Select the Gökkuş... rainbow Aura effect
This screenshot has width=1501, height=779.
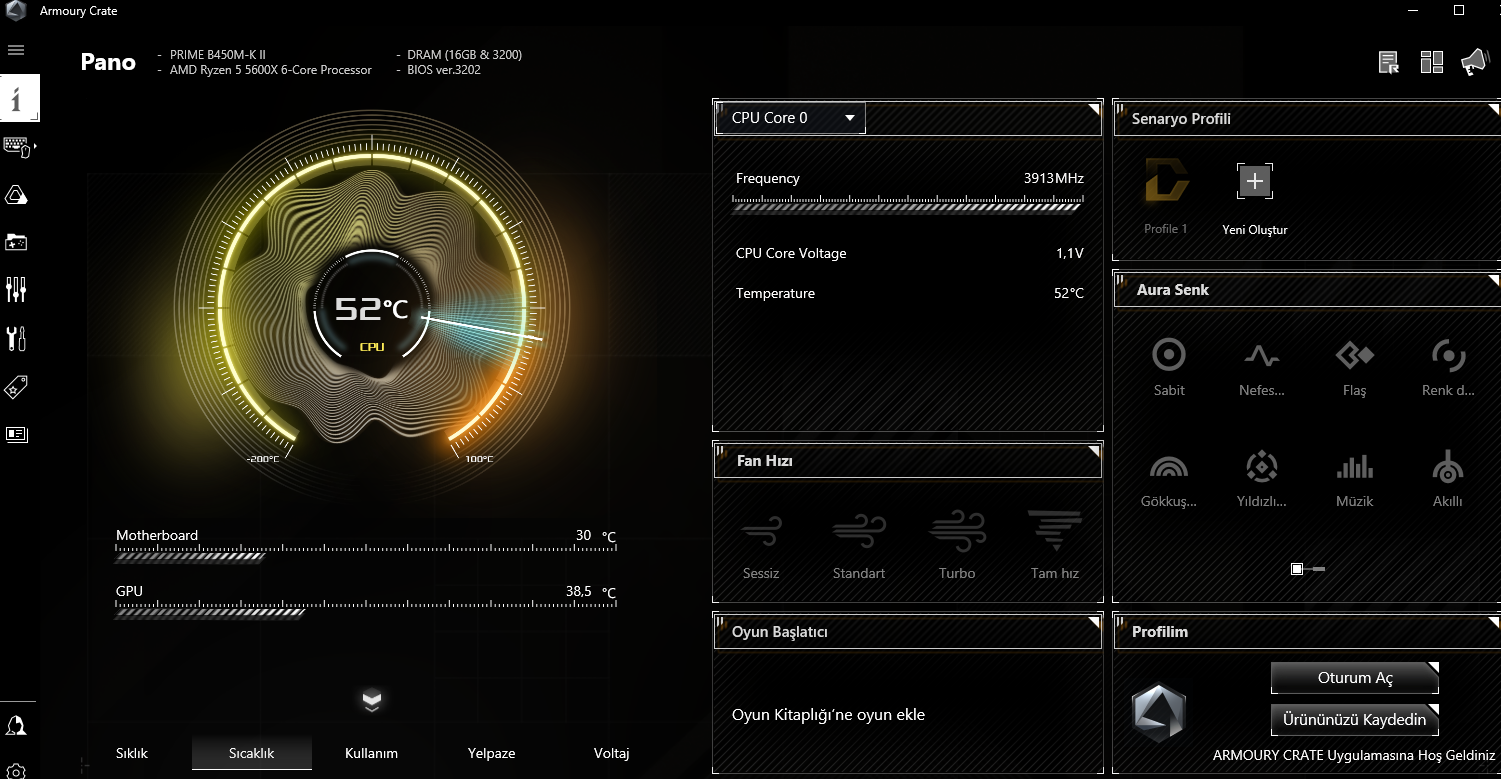point(1169,478)
